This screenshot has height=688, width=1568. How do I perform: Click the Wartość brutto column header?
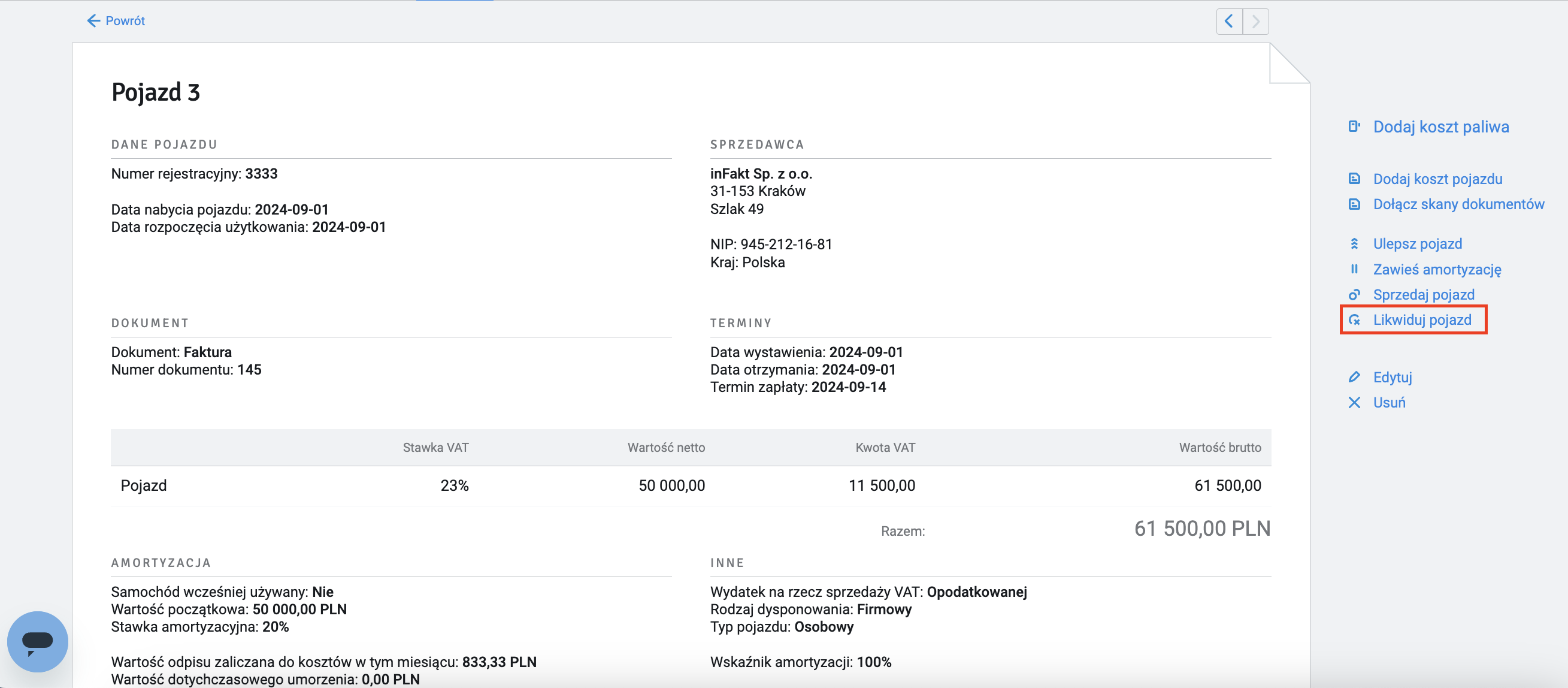coord(1220,448)
